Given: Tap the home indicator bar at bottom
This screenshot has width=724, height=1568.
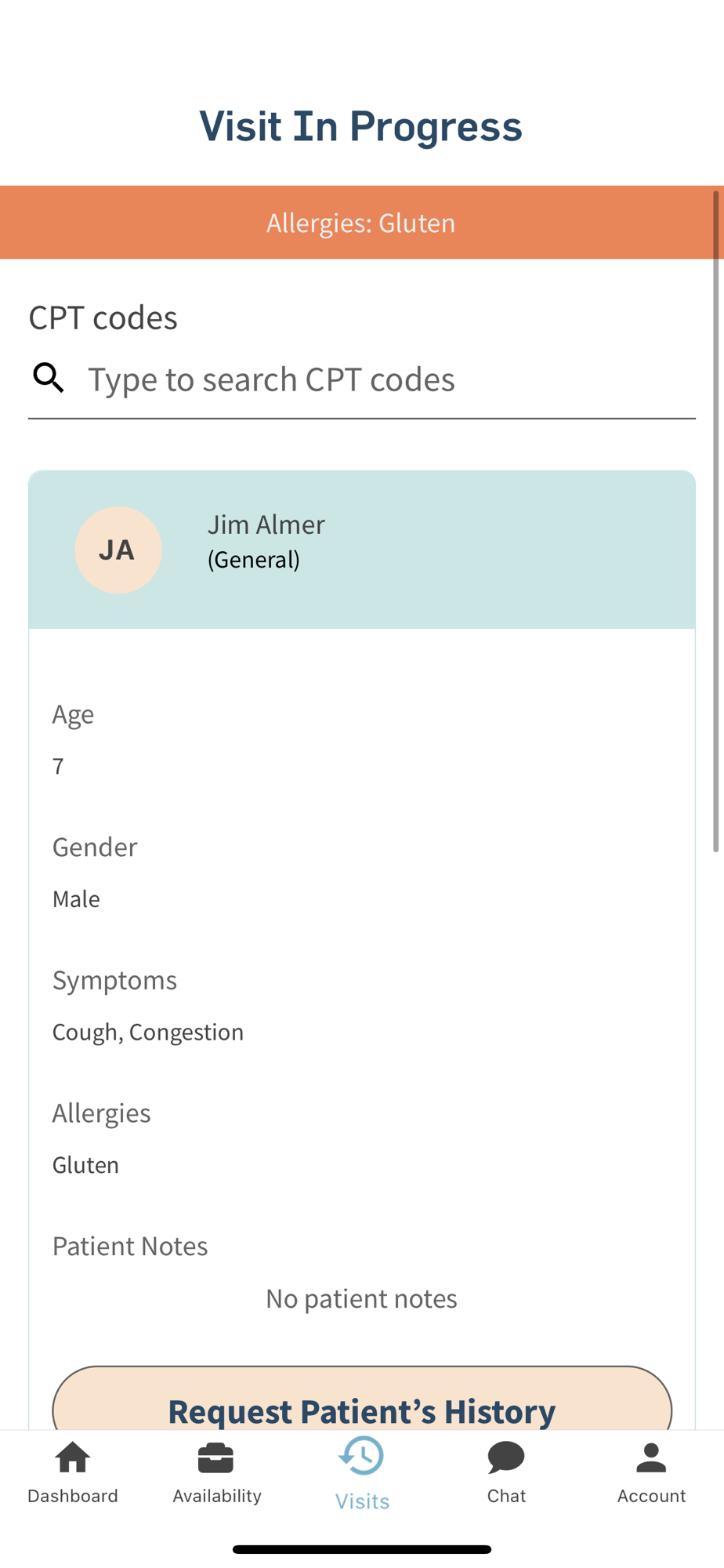Looking at the screenshot, I should click(362, 1549).
